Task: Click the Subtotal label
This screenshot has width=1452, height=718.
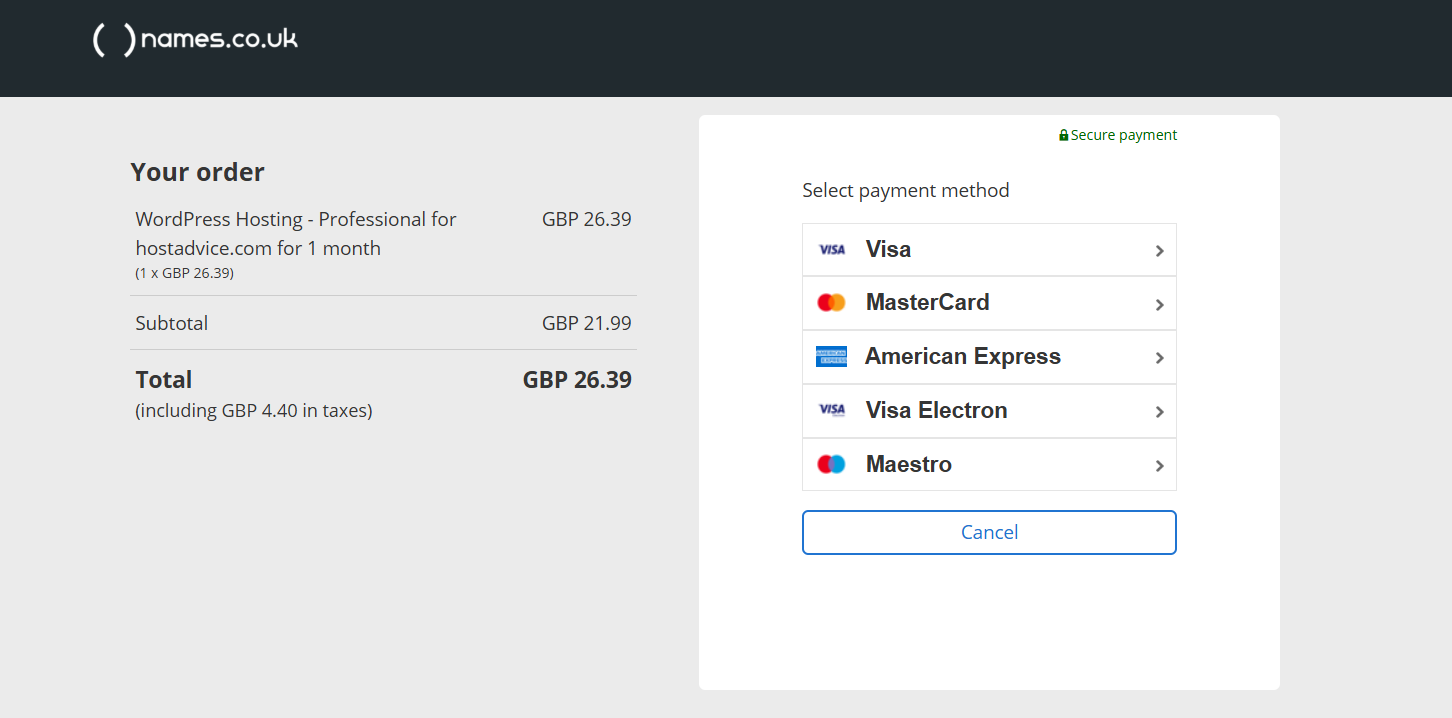Action: coord(172,323)
